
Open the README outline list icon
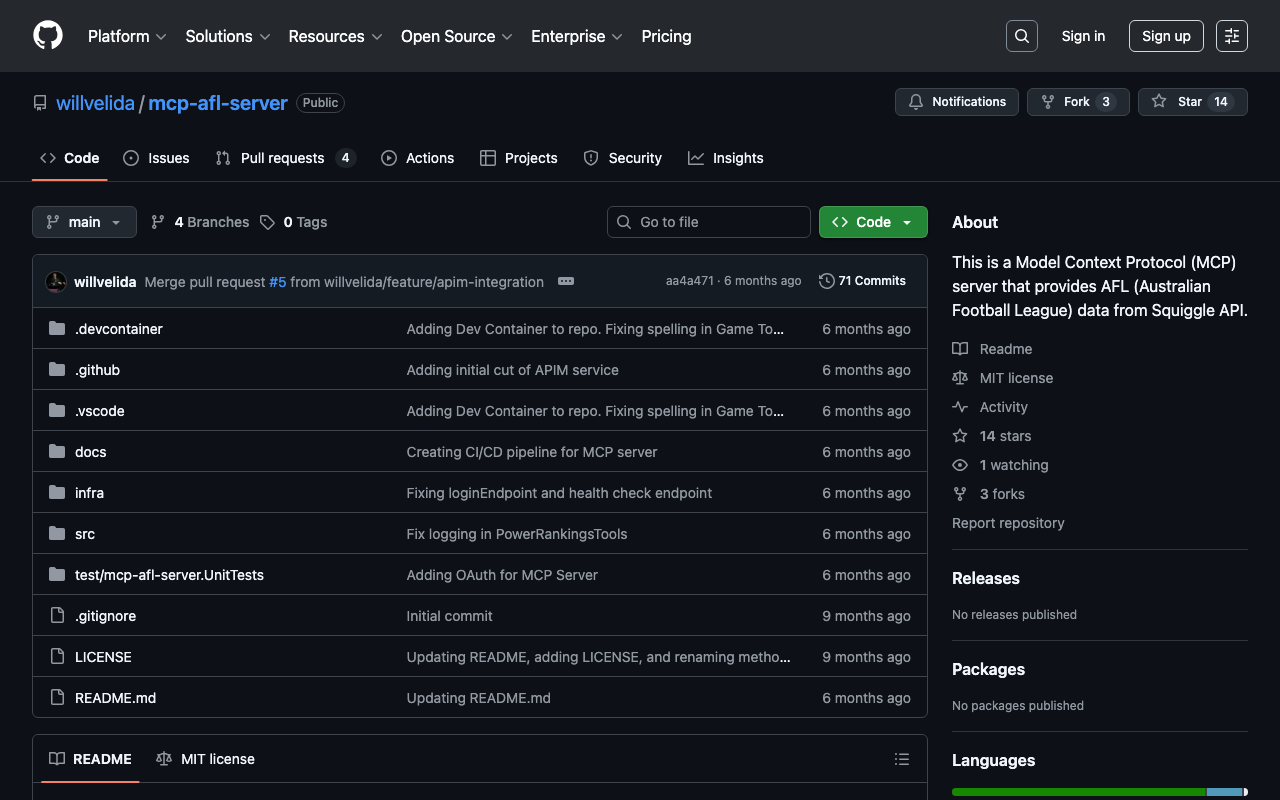pos(901,759)
